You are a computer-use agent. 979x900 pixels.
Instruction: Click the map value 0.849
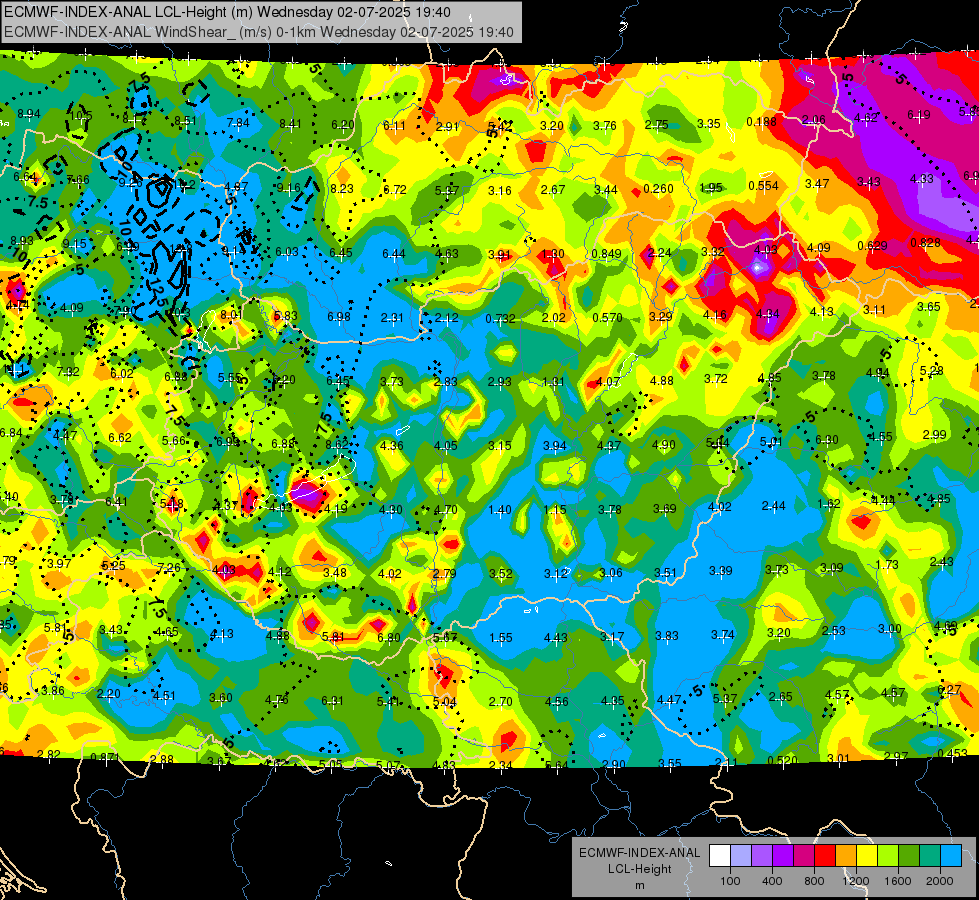pyautogui.click(x=606, y=254)
